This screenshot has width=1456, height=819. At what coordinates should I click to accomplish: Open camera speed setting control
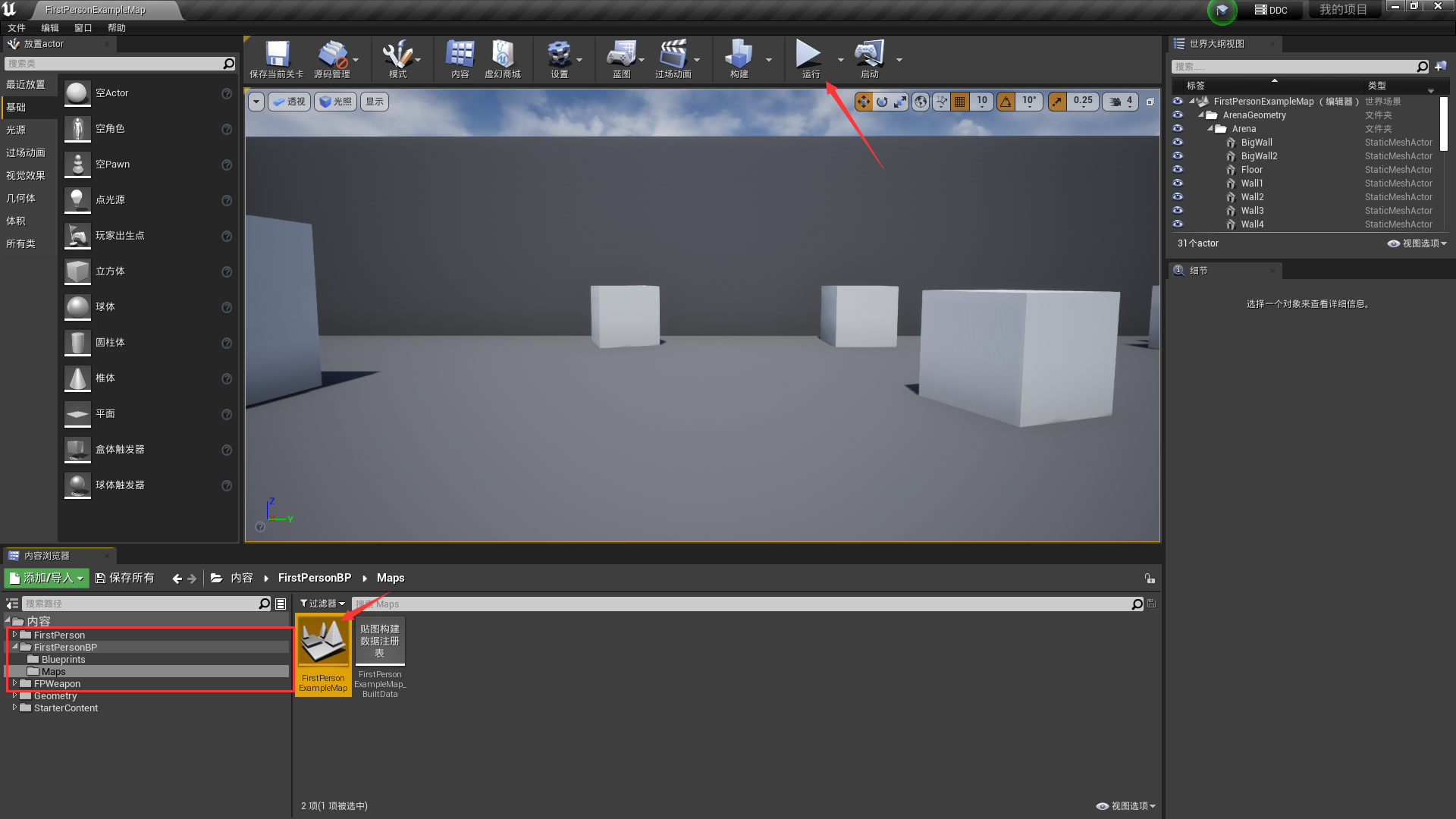coord(1122,102)
